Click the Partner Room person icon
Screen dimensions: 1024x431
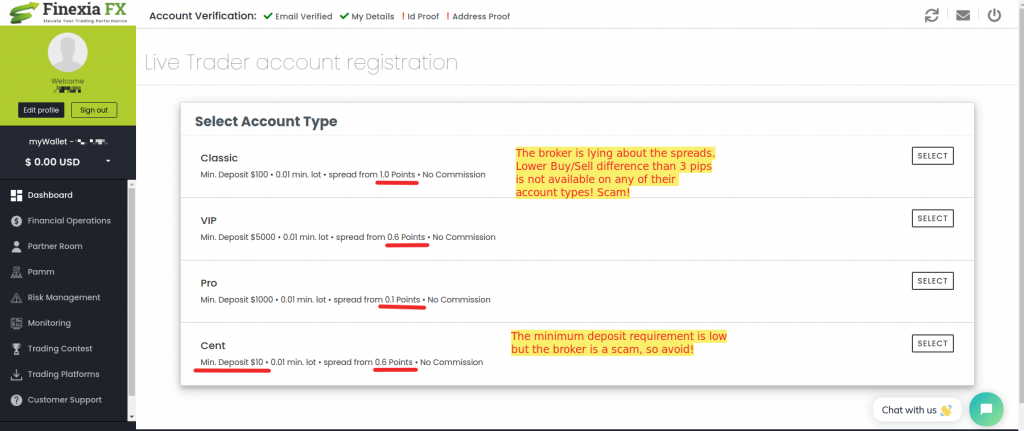(17, 246)
